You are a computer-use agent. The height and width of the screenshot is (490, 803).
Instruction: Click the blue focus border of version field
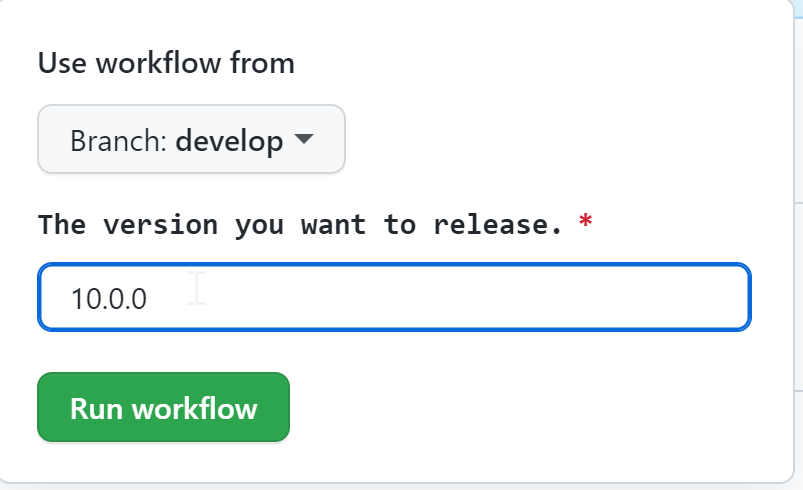394,265
